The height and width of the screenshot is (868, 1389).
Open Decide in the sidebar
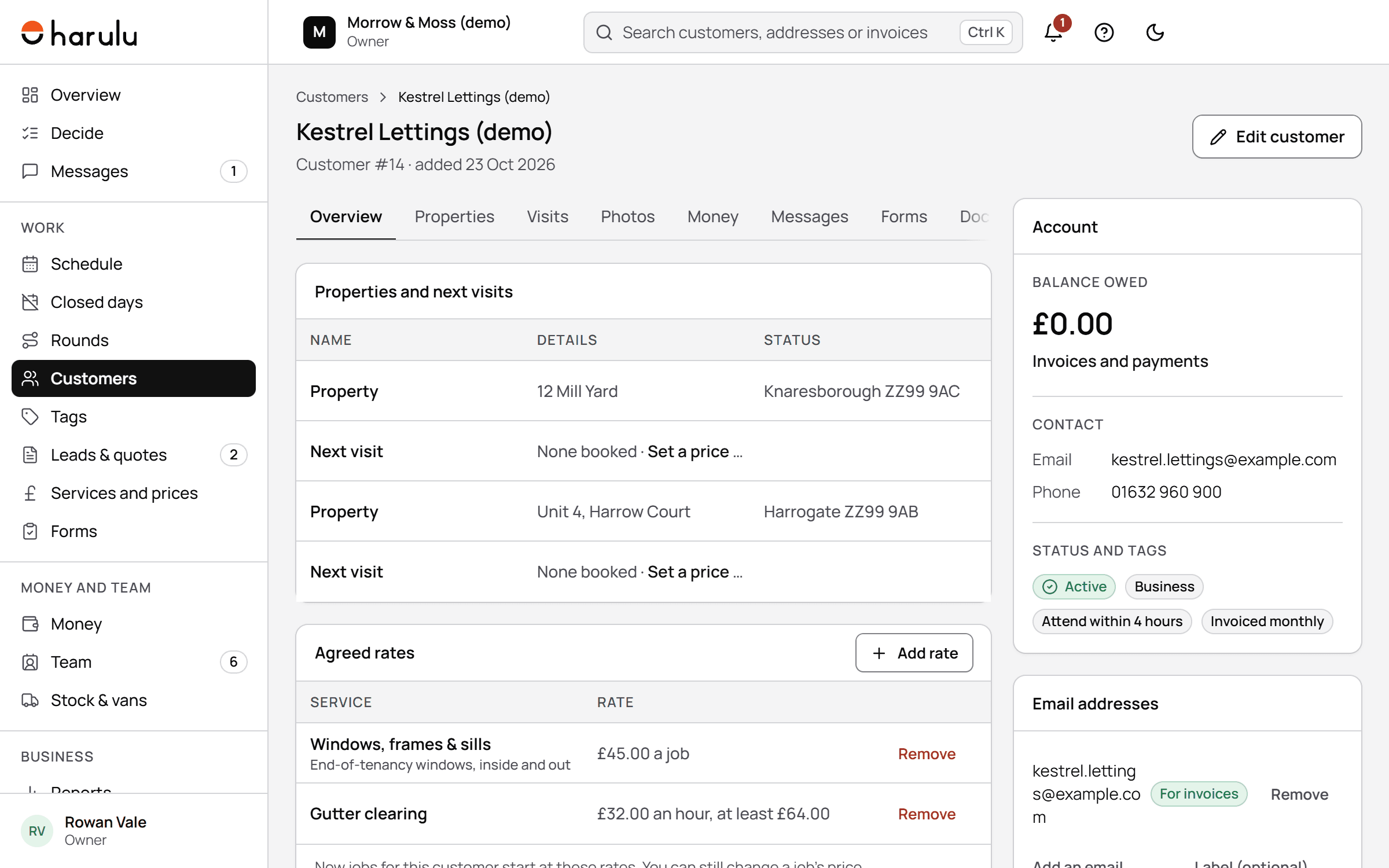tap(134, 133)
